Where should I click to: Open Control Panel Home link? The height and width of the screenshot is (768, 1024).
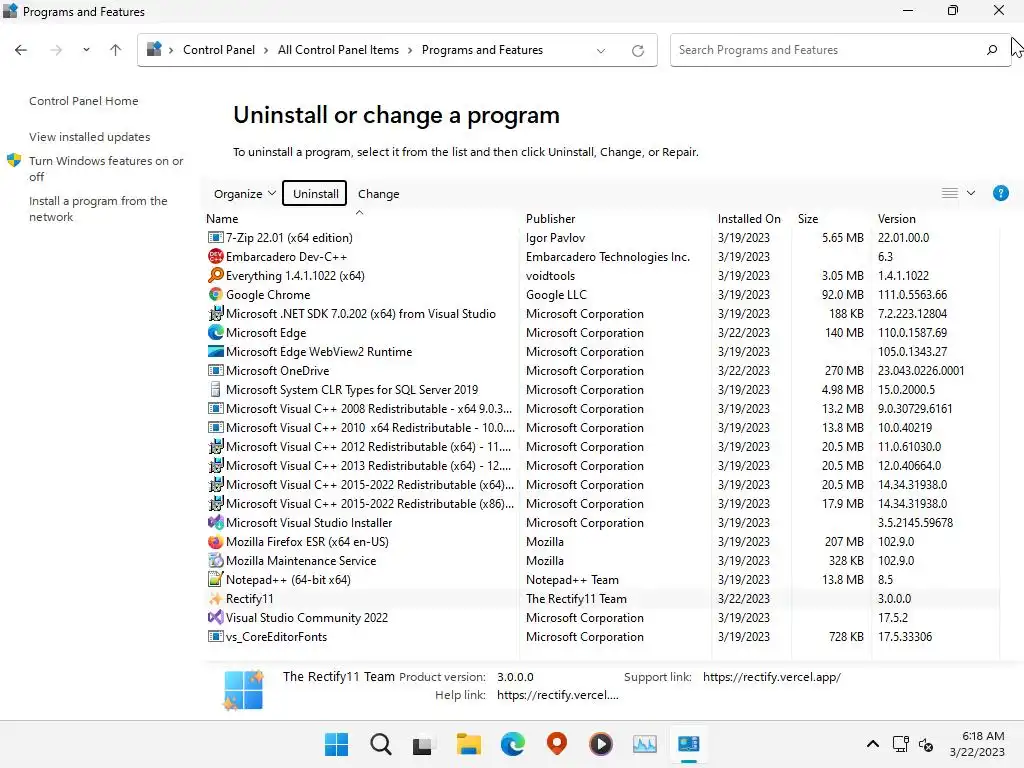click(x=84, y=101)
